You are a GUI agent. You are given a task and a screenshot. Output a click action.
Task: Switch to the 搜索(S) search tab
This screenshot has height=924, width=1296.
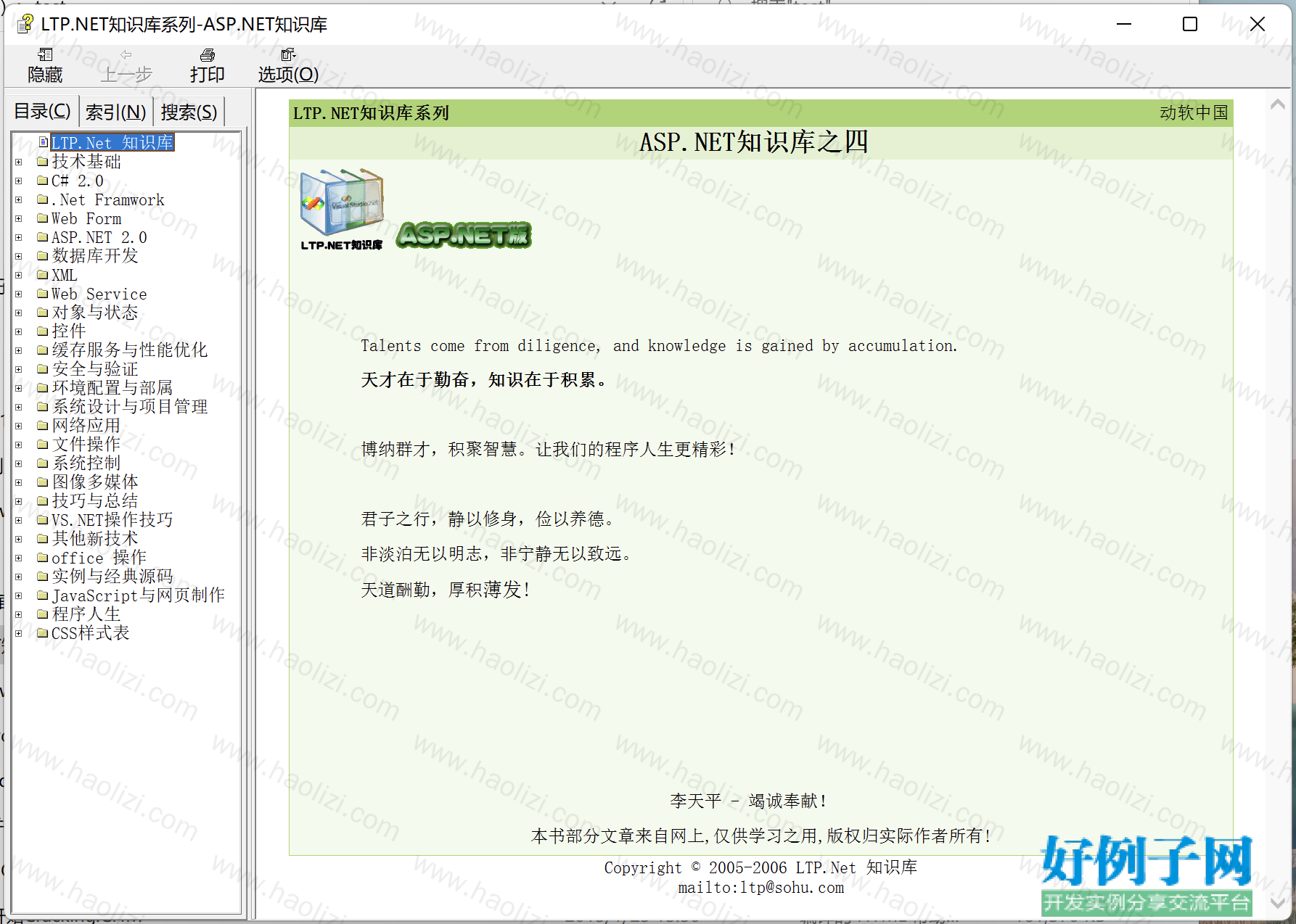click(x=189, y=112)
